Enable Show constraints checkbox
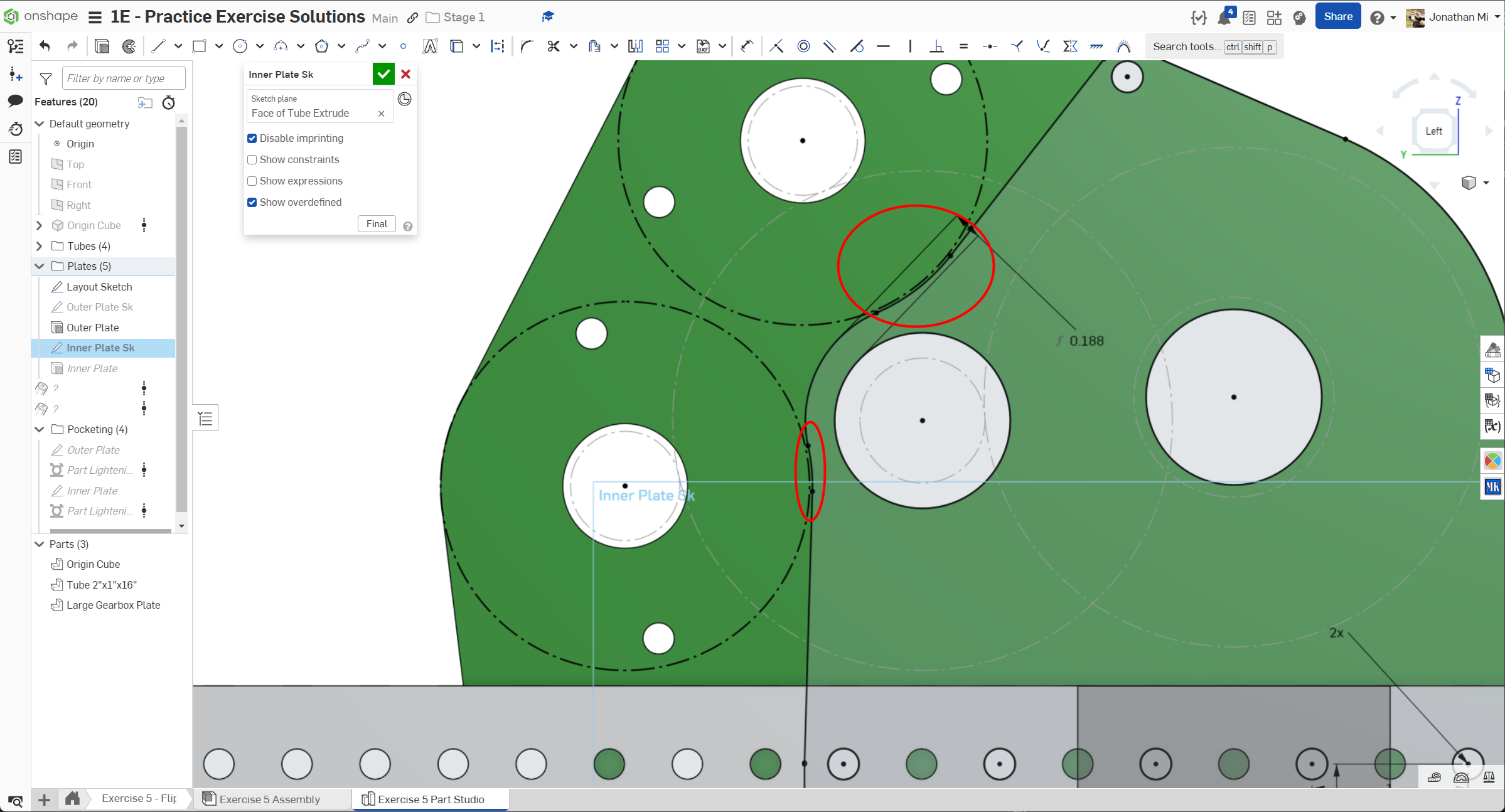 252,159
